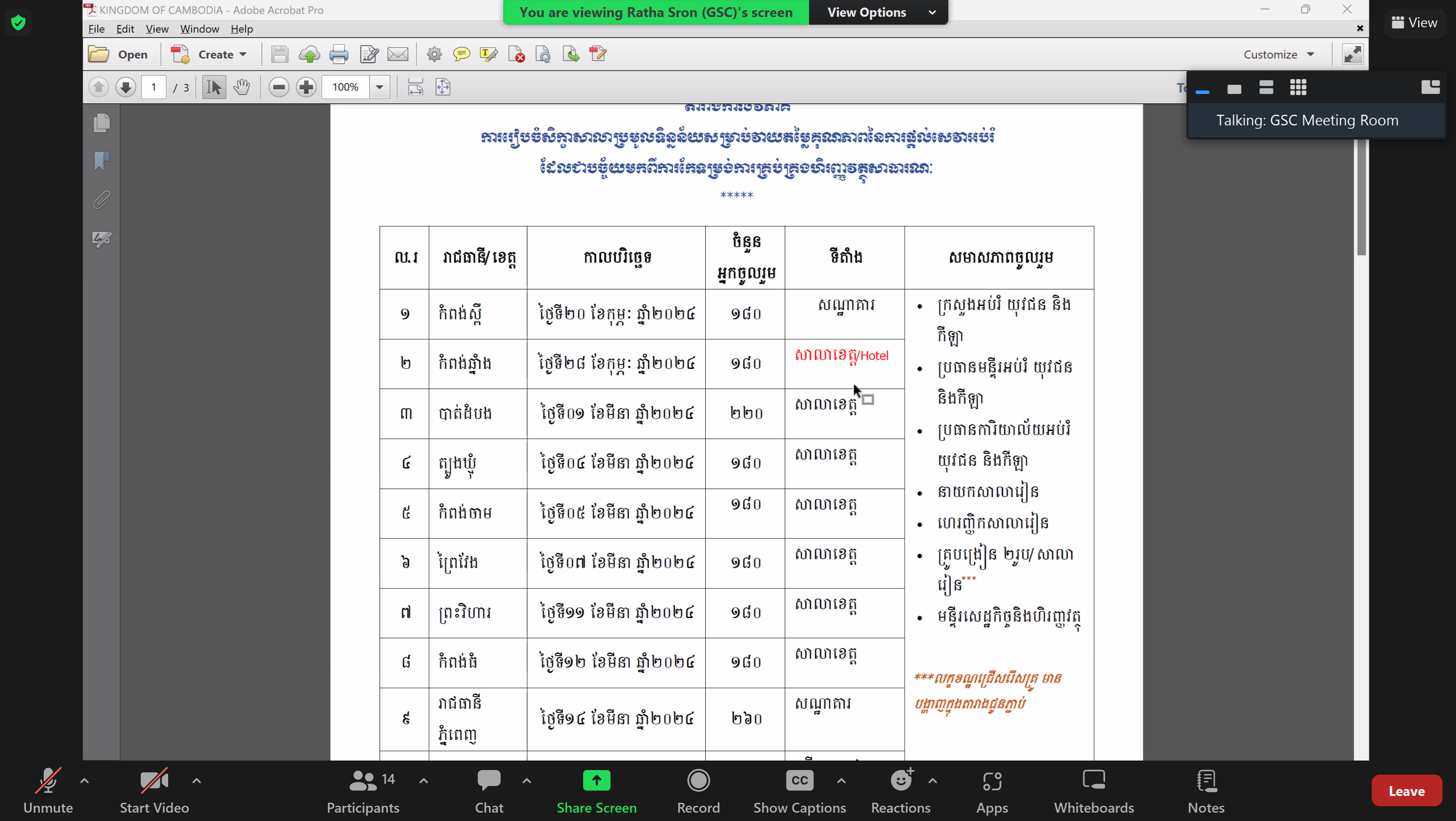Click the red Leave button
The image size is (1456, 821).
click(x=1406, y=791)
